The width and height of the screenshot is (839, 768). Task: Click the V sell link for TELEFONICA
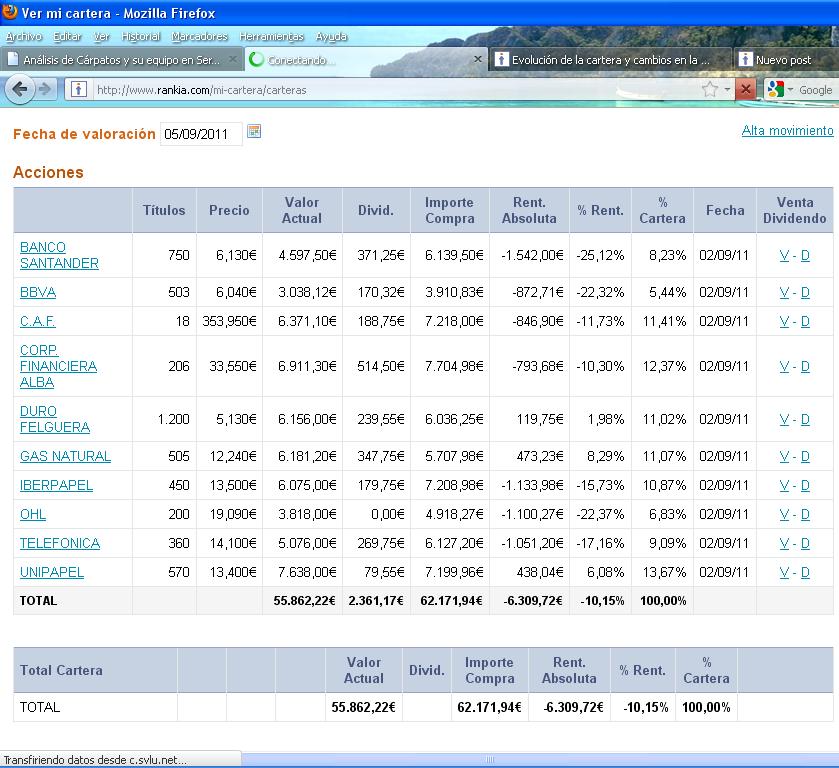784,543
